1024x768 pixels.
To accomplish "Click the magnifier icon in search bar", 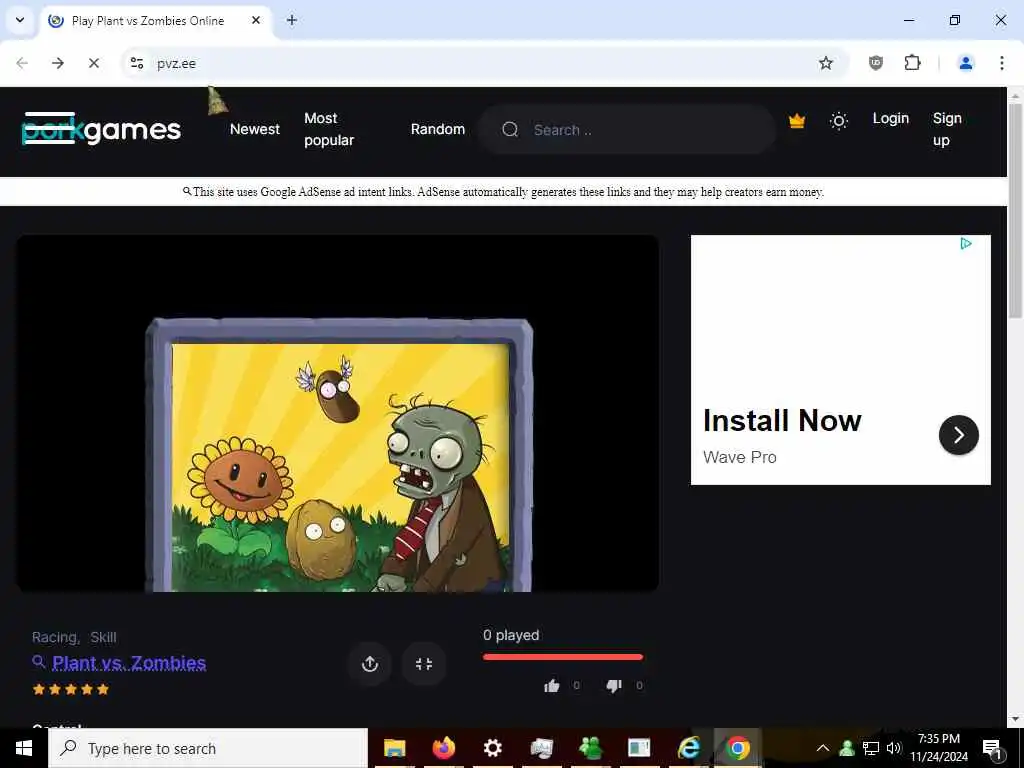I will [x=510, y=129].
